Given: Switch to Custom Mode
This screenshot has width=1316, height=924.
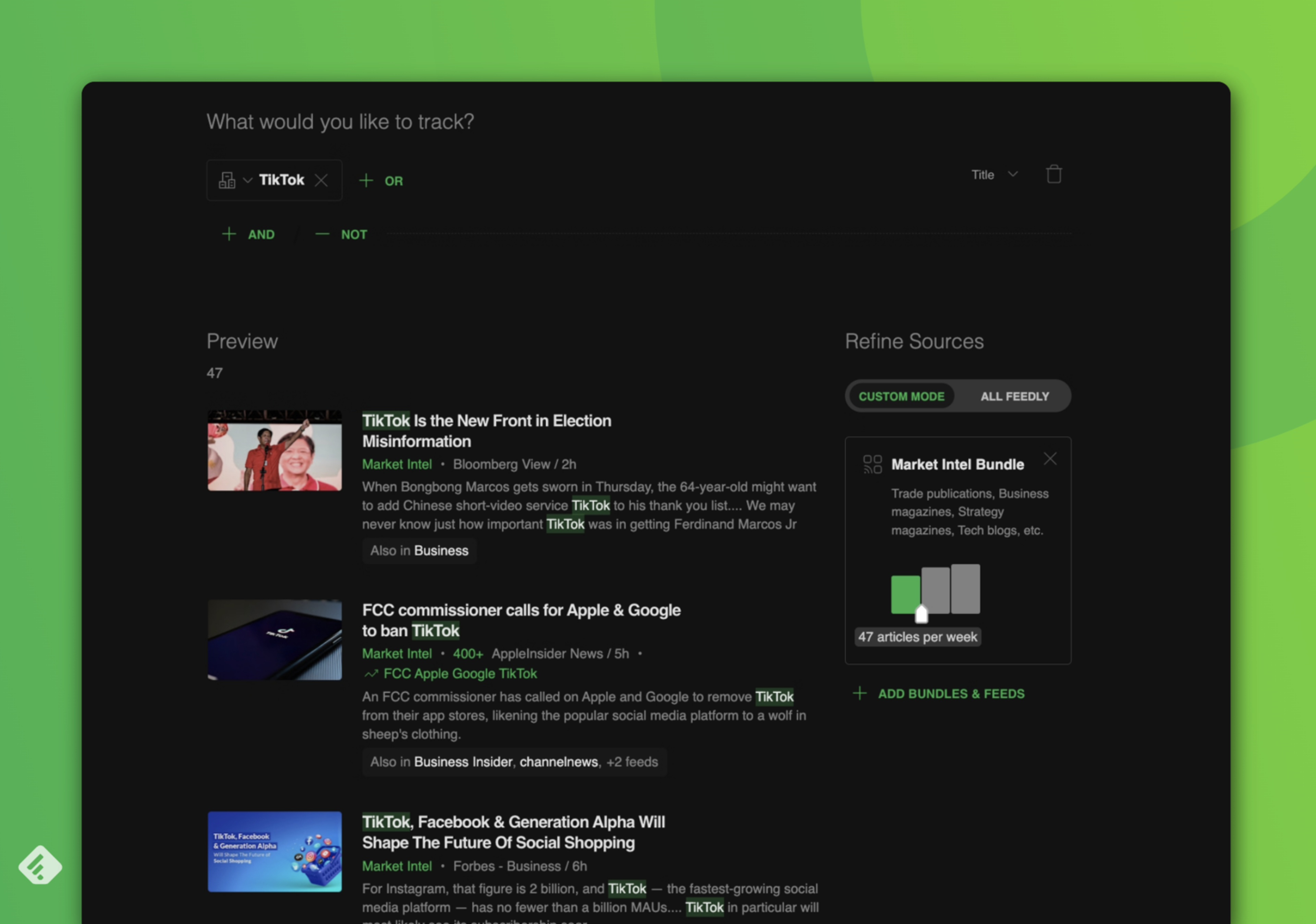Looking at the screenshot, I should pos(901,396).
